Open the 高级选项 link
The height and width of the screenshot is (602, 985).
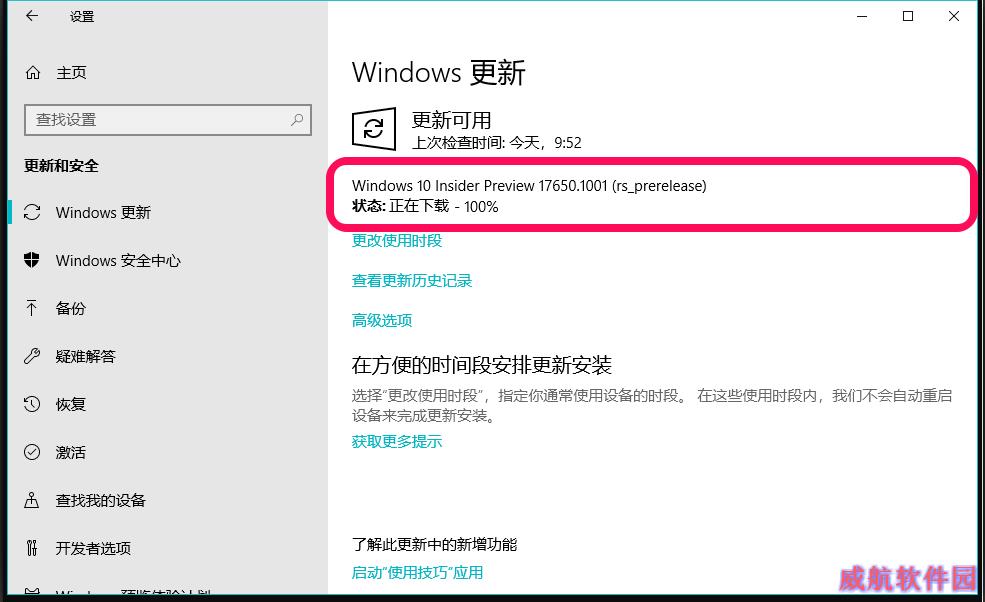382,320
